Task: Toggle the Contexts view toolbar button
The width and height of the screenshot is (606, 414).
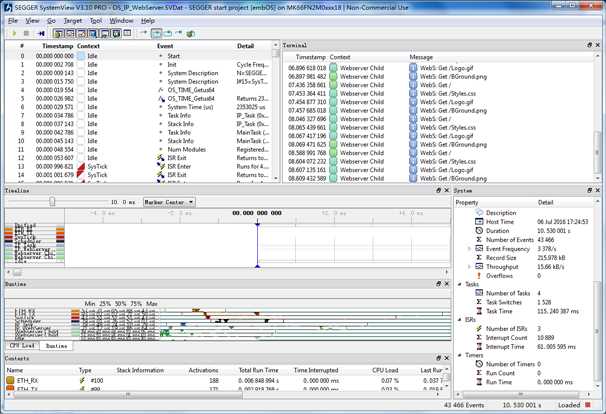Action: (93, 33)
